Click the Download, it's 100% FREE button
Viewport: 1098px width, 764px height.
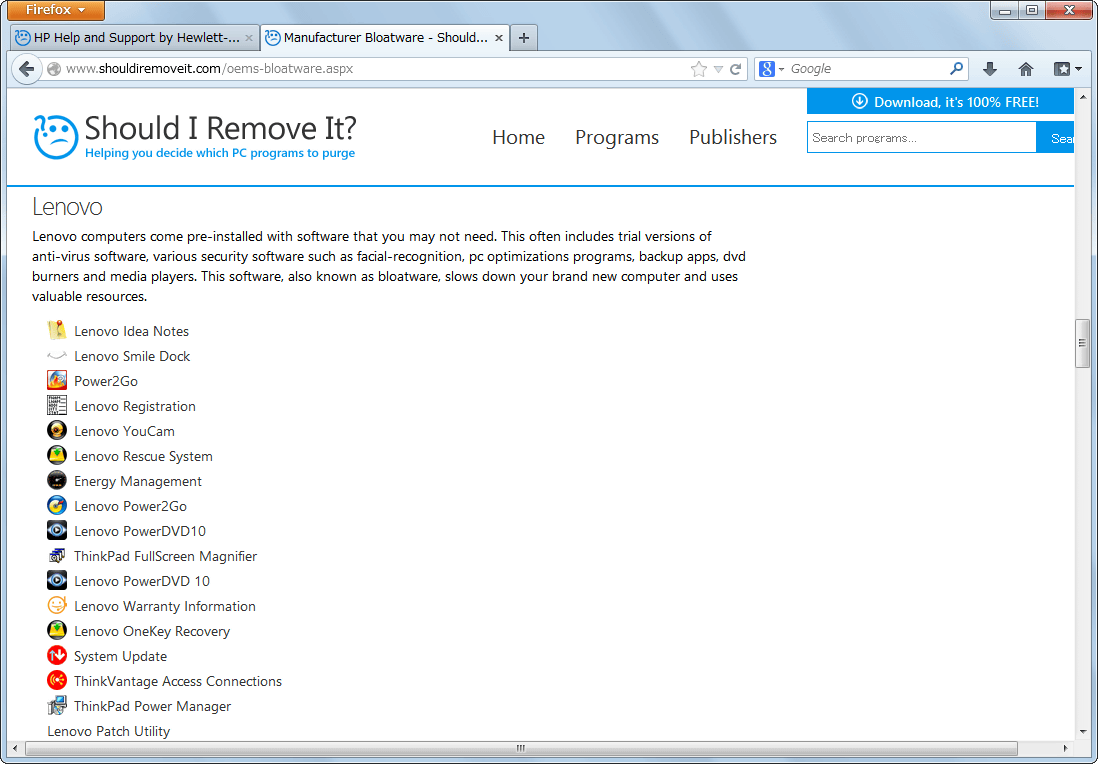tap(940, 102)
